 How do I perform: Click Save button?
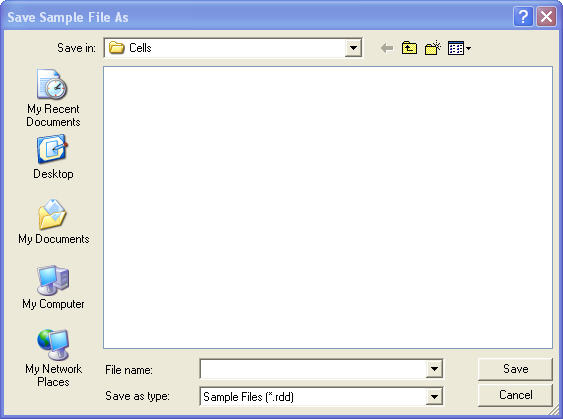(515, 369)
